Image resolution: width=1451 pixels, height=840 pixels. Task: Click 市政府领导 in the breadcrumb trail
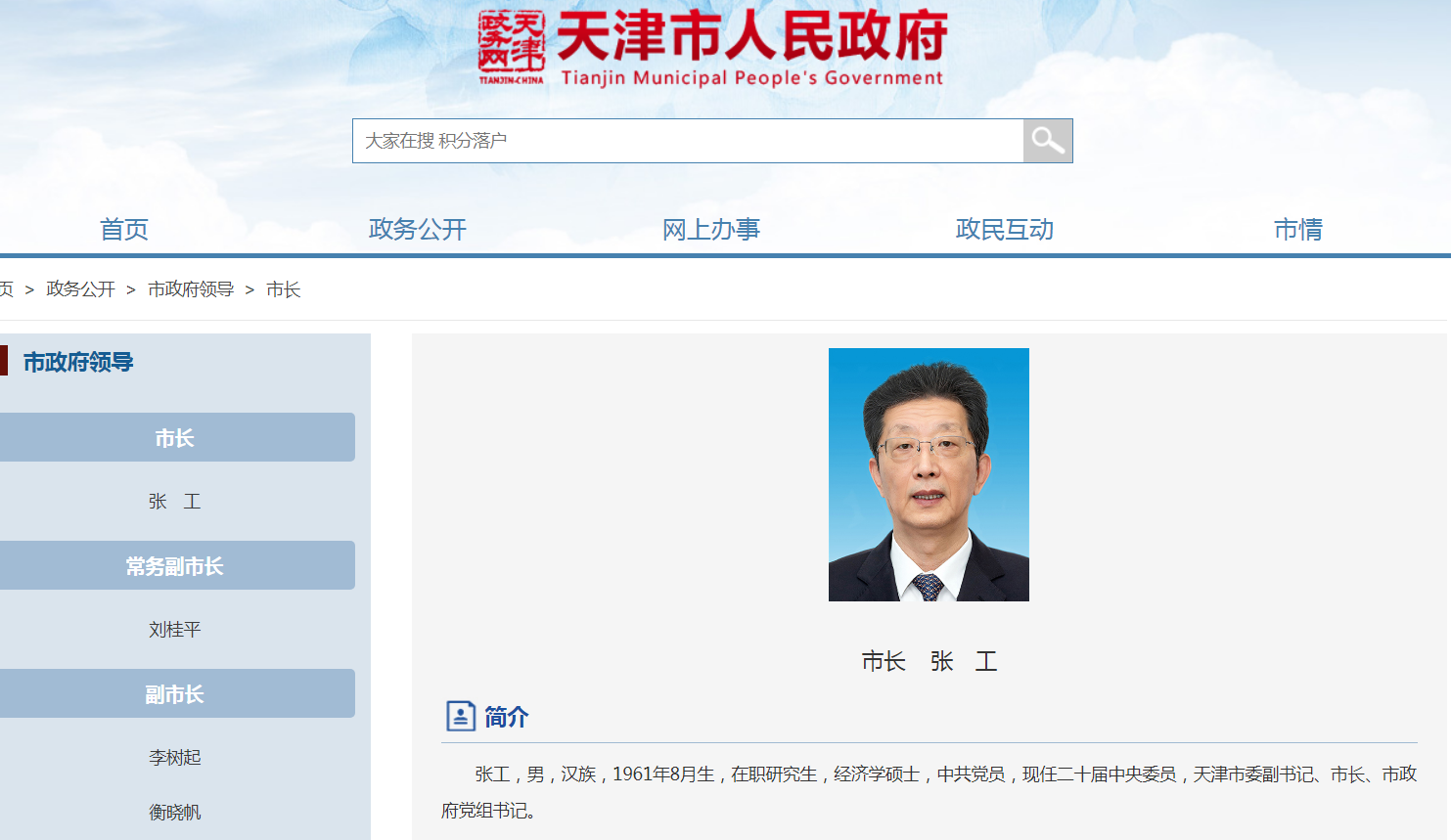click(193, 289)
